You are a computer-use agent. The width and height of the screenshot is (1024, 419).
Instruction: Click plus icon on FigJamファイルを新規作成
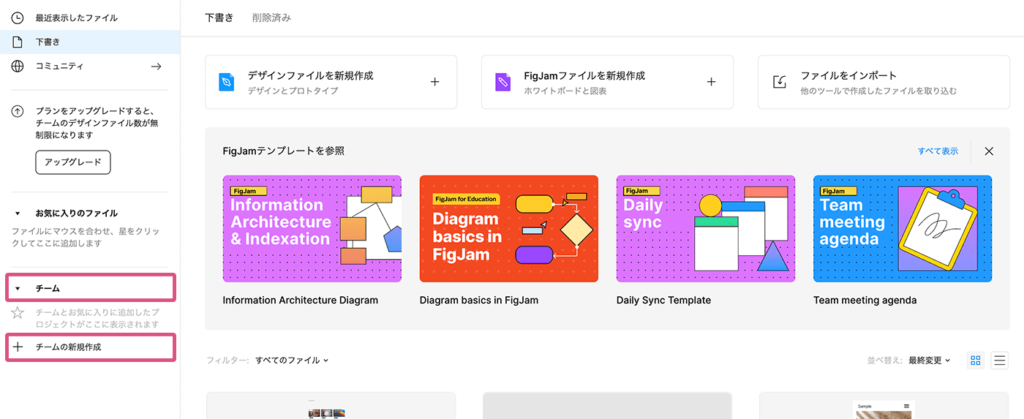coord(711,82)
